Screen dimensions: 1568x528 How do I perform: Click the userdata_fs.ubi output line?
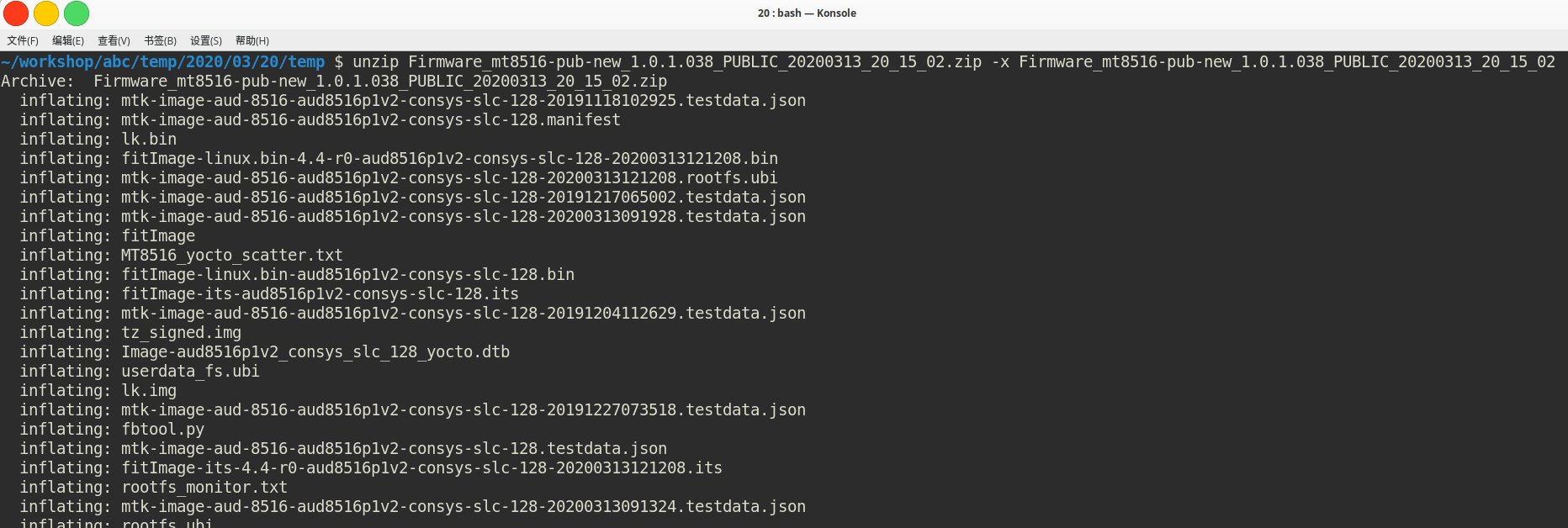click(140, 371)
